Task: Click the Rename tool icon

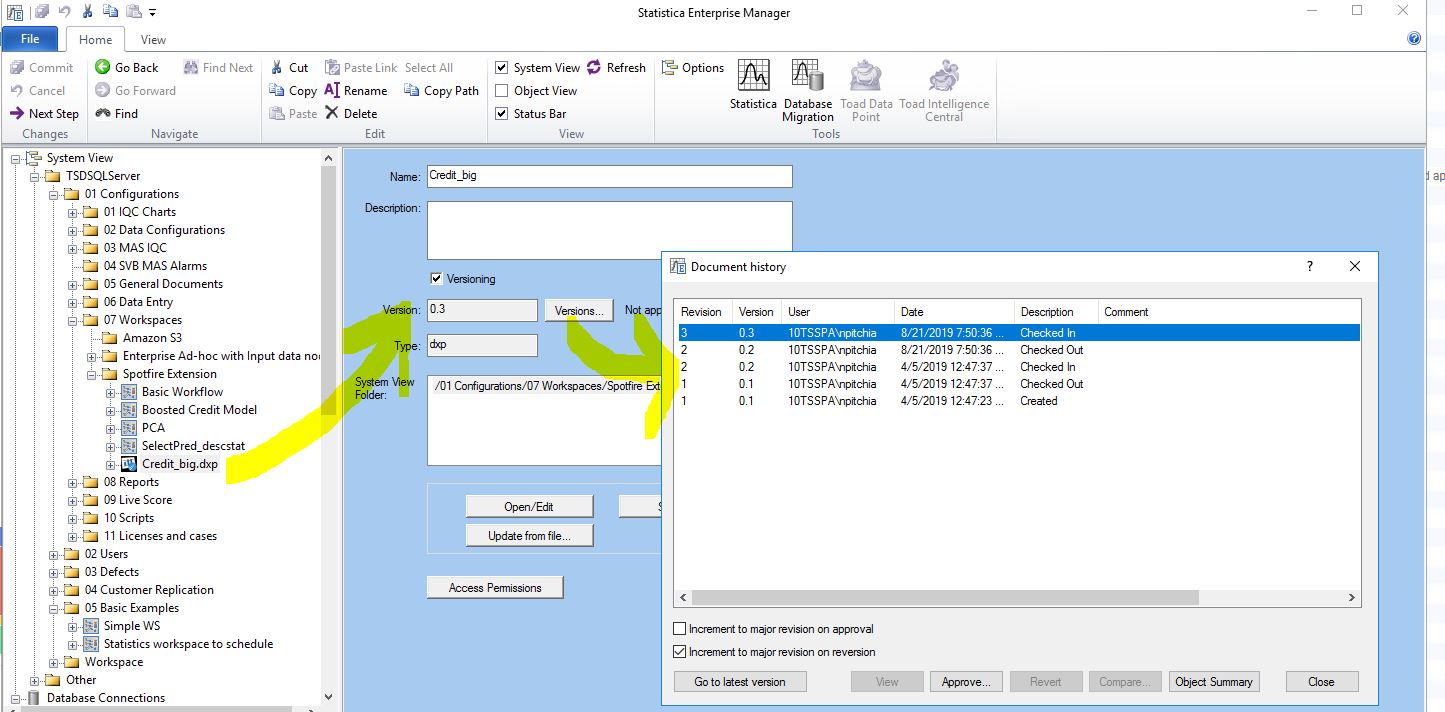Action: click(x=333, y=91)
